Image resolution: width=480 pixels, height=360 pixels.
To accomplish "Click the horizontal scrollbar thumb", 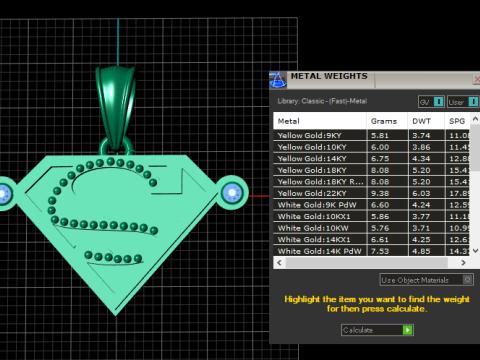I will click(366, 263).
